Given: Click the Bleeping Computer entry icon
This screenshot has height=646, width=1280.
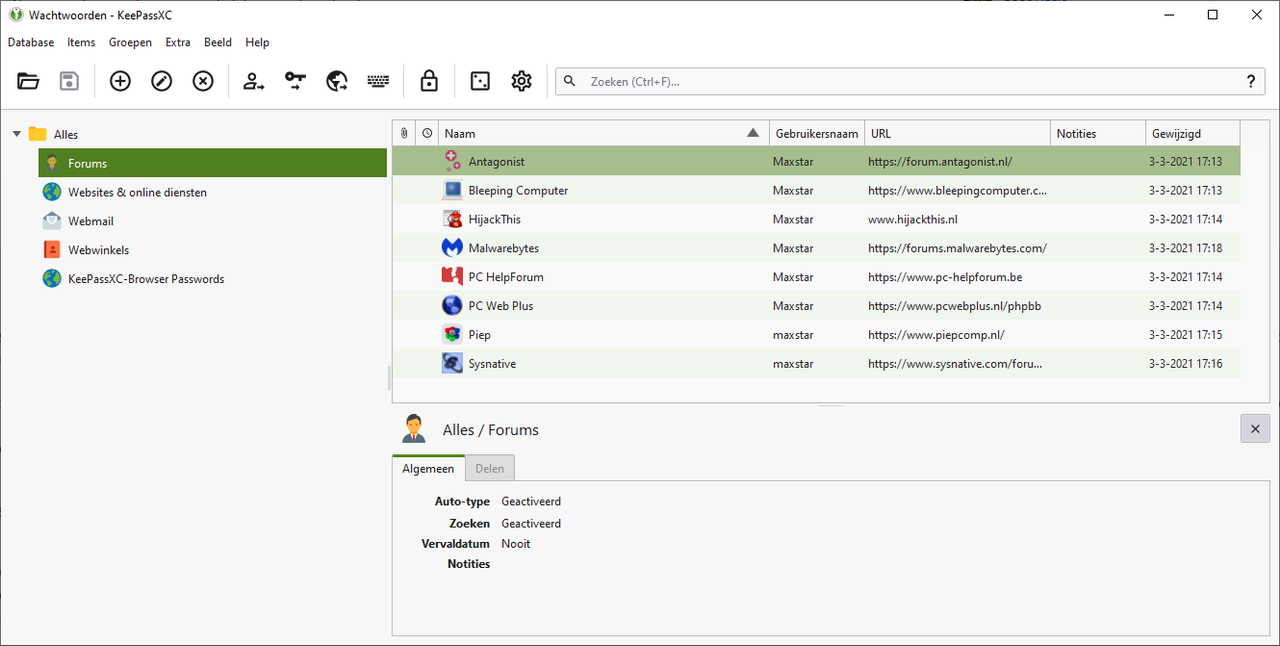Looking at the screenshot, I should pyautogui.click(x=452, y=190).
